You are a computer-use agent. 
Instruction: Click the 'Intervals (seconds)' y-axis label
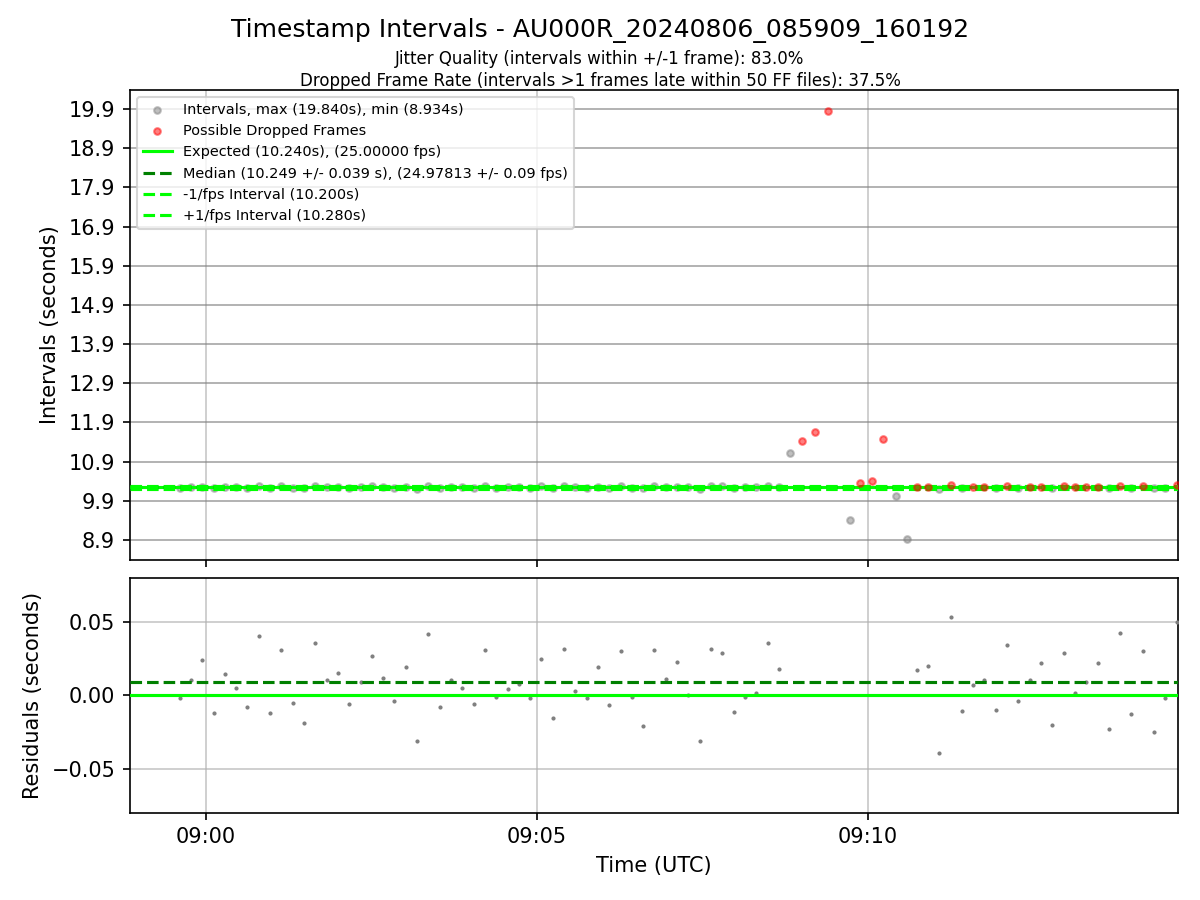pyautogui.click(x=49, y=325)
